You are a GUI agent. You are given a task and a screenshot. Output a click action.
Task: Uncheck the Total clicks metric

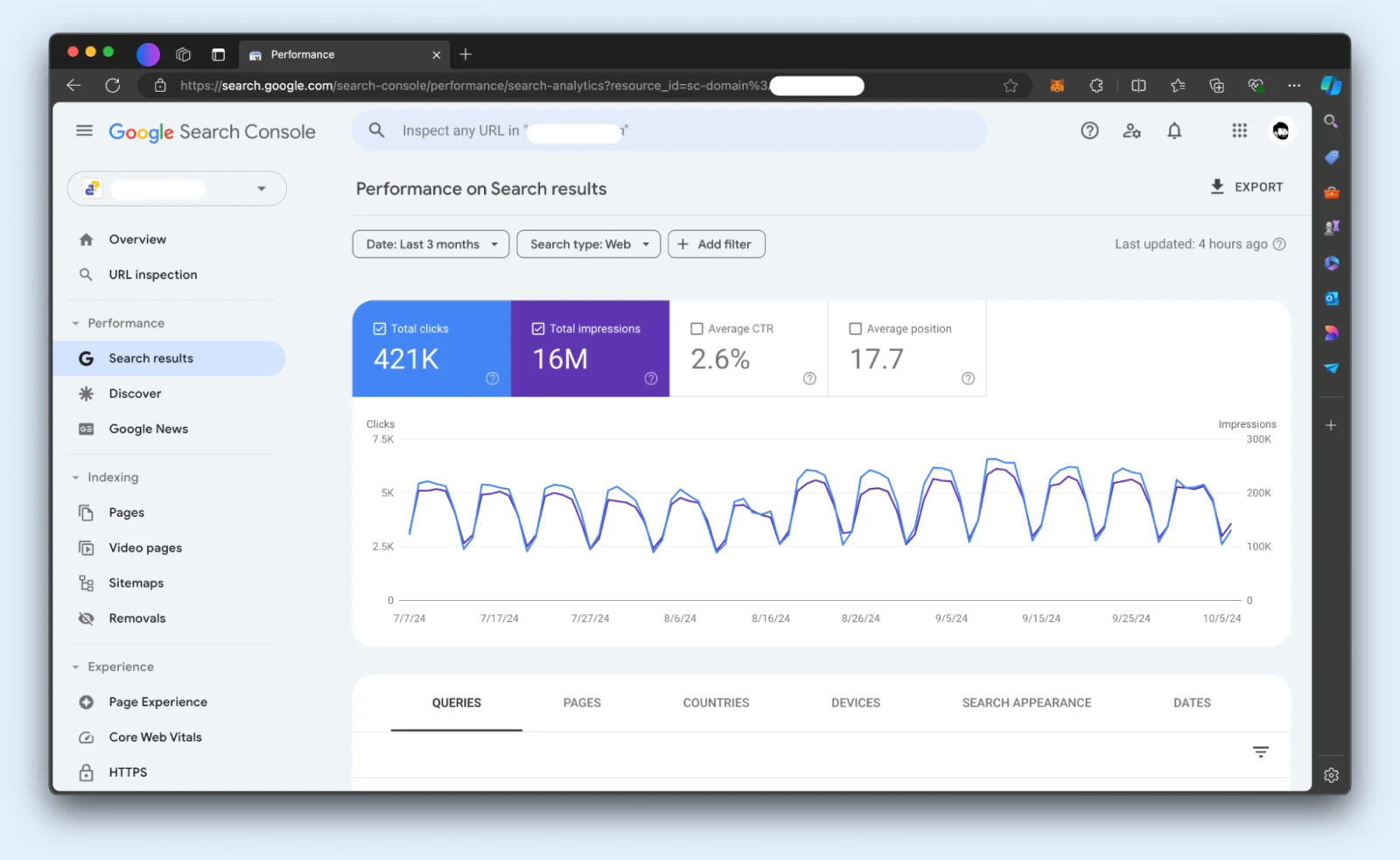(x=380, y=329)
